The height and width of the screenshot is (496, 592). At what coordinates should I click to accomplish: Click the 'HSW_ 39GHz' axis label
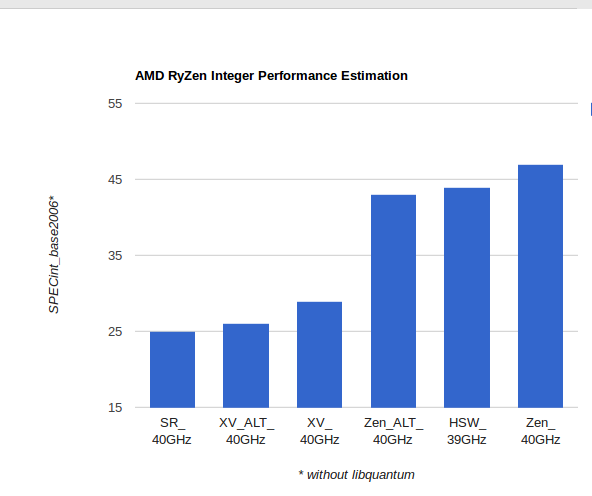(x=467, y=431)
